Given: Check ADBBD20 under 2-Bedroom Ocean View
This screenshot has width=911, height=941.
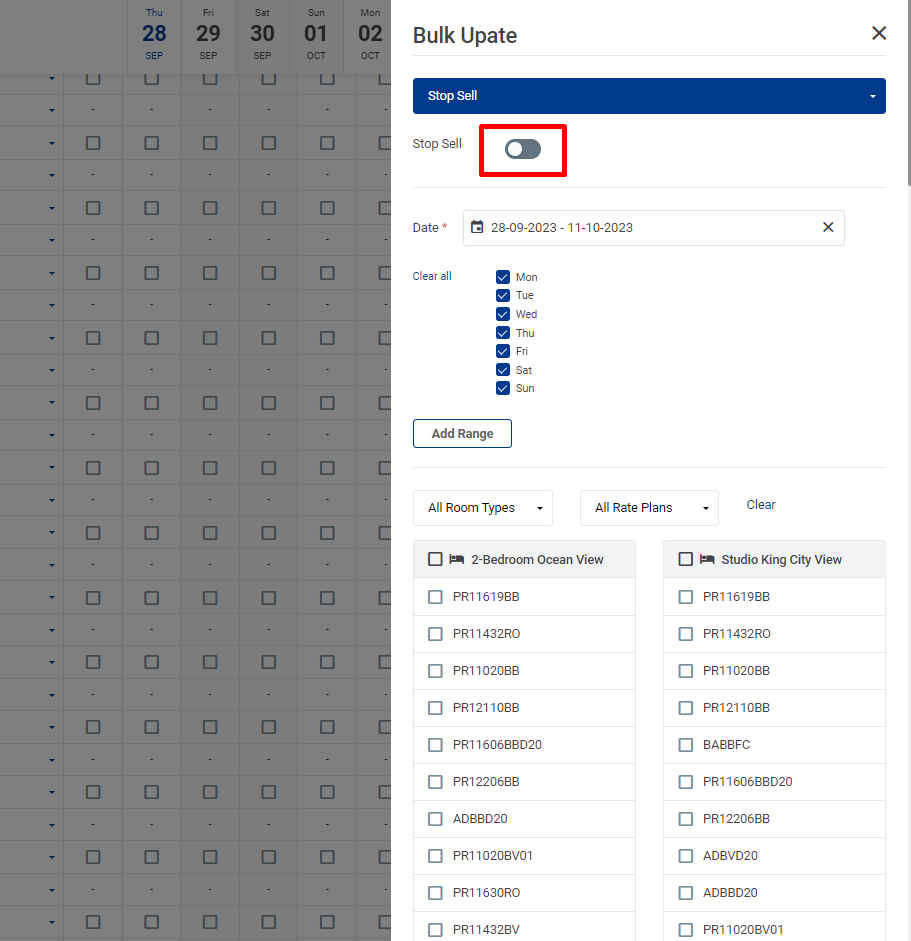Looking at the screenshot, I should 435,819.
